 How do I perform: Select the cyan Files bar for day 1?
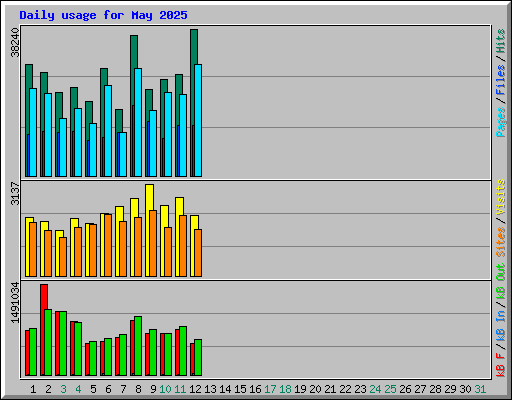[x=33, y=132]
